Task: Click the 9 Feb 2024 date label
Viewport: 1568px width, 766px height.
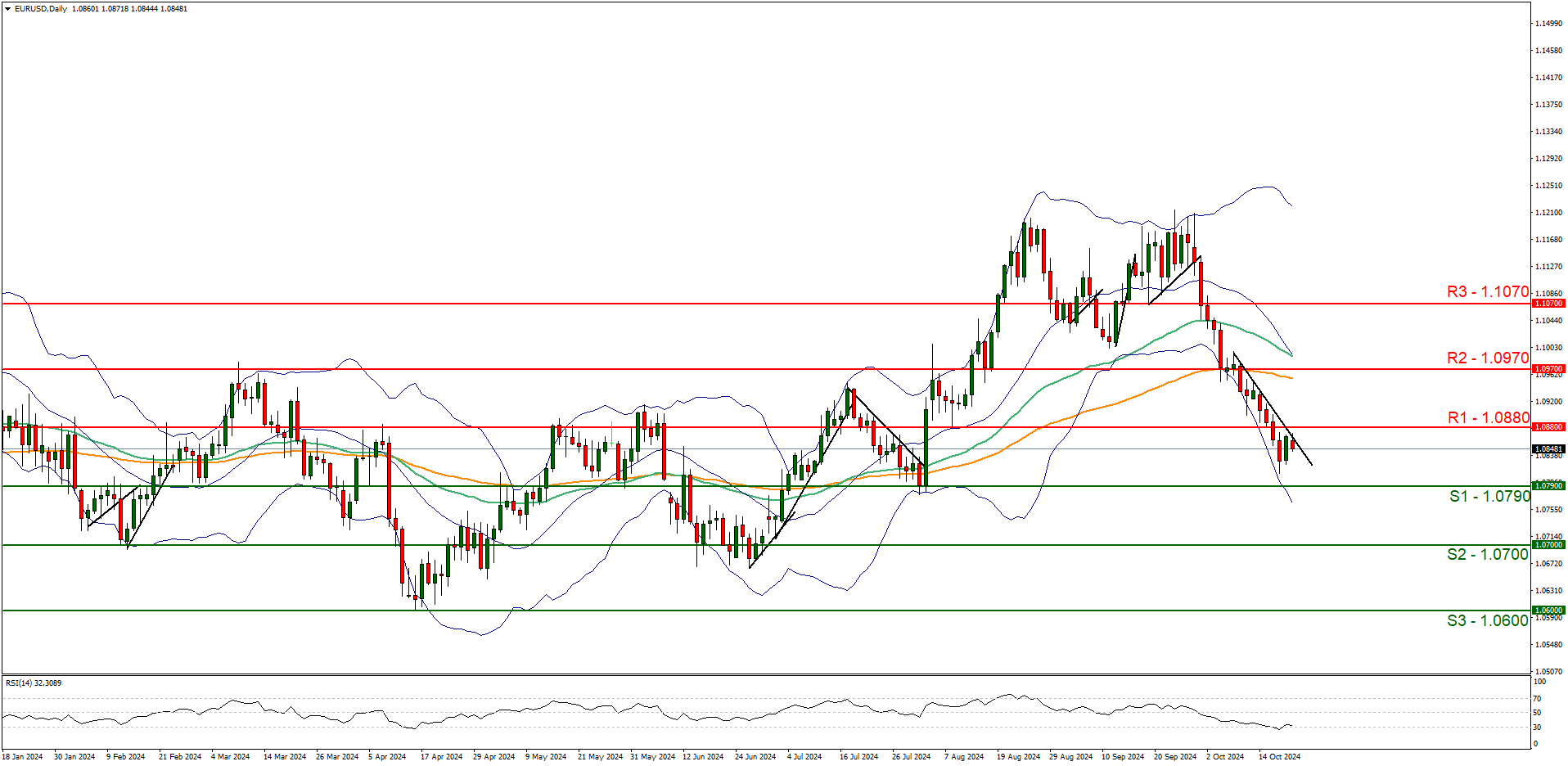Action: click(x=126, y=757)
